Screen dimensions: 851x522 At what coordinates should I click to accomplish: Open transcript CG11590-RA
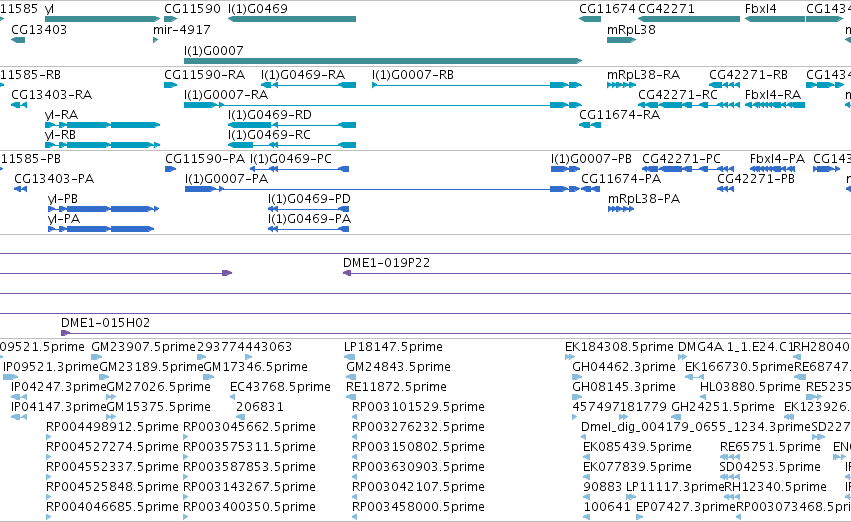point(205,75)
